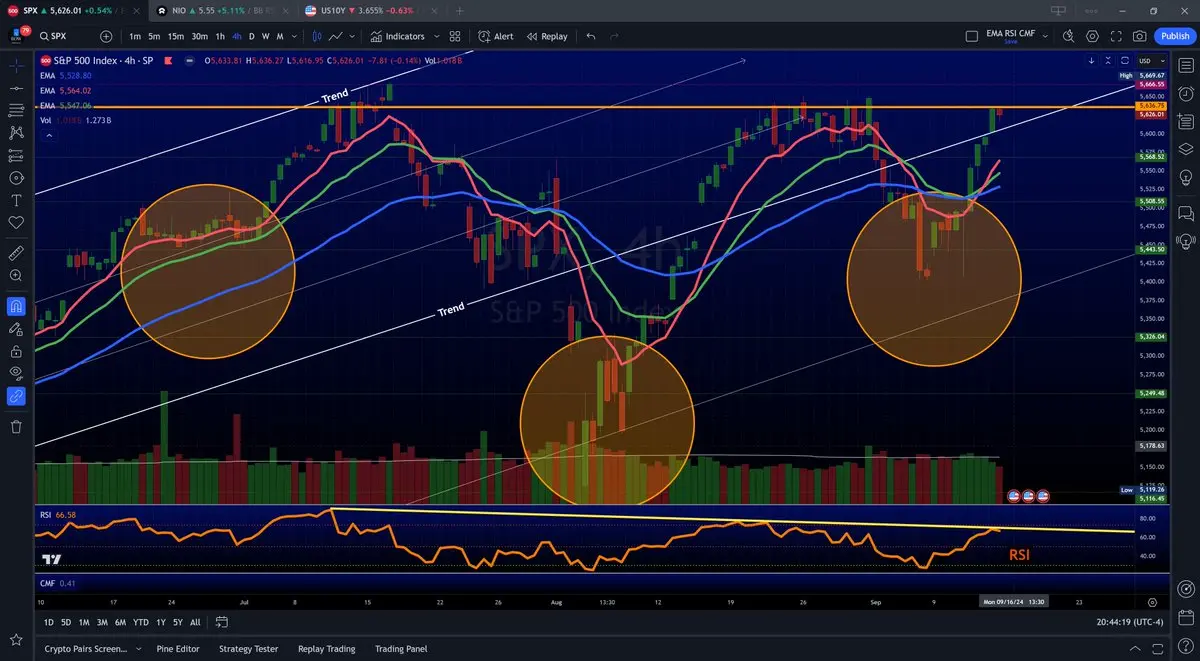
Task: Open the symbol search field SPX
Action: click(x=65, y=36)
